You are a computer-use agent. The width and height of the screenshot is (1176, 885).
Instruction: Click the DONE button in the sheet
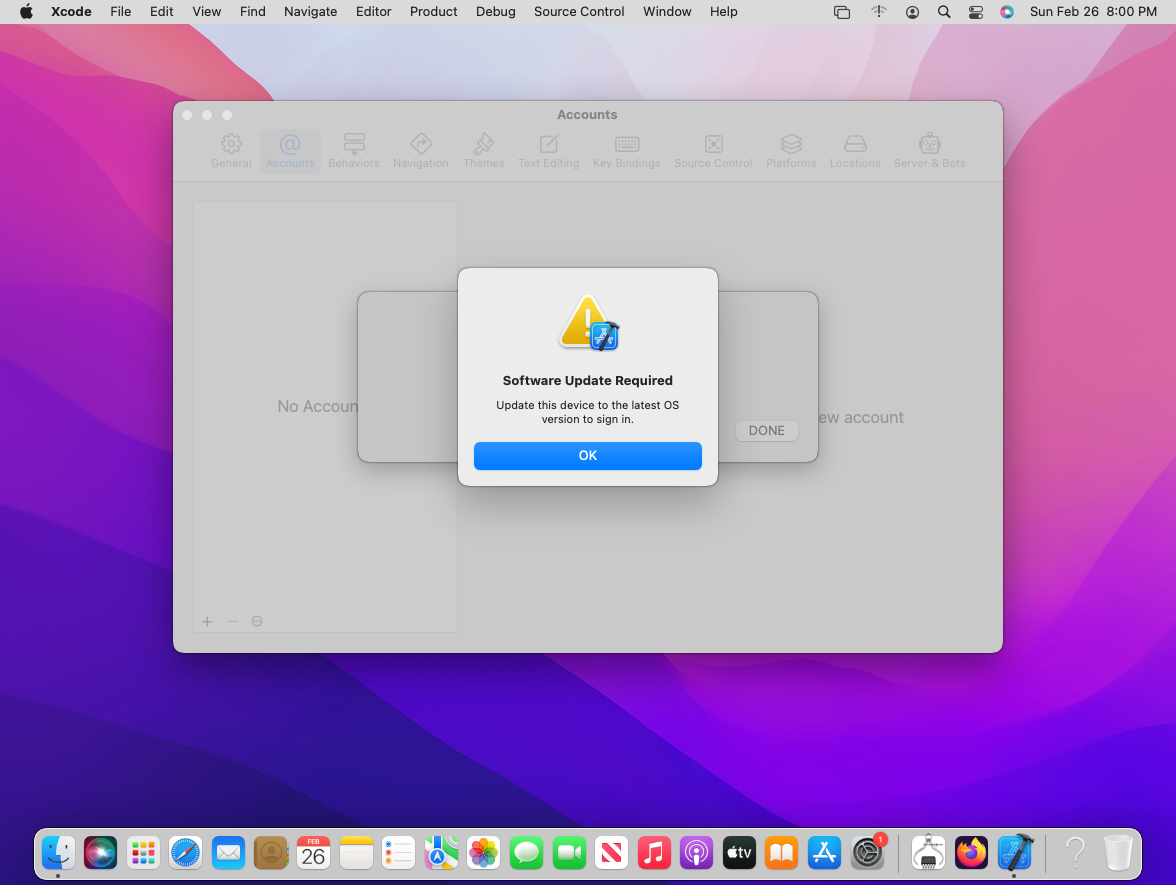(x=766, y=430)
